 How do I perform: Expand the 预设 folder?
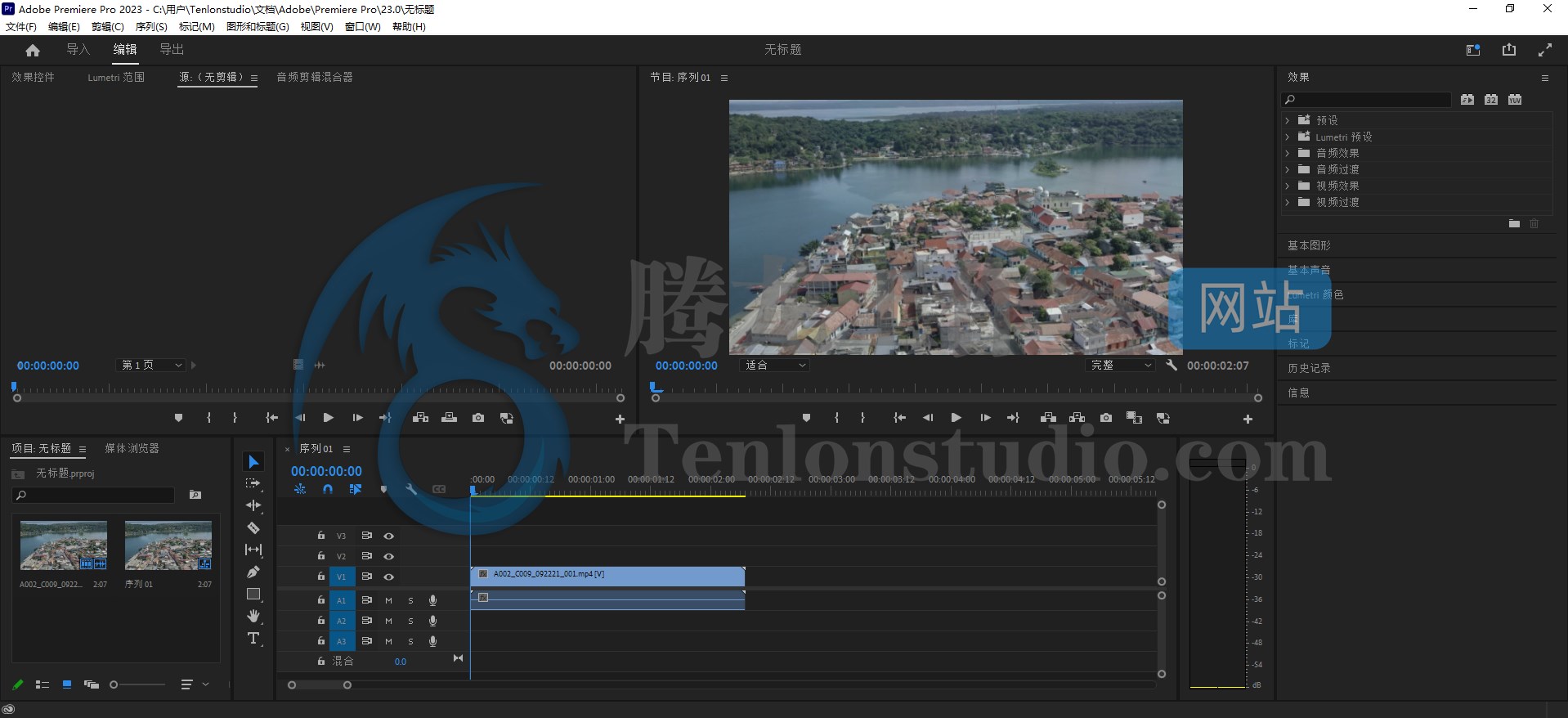tap(1287, 120)
